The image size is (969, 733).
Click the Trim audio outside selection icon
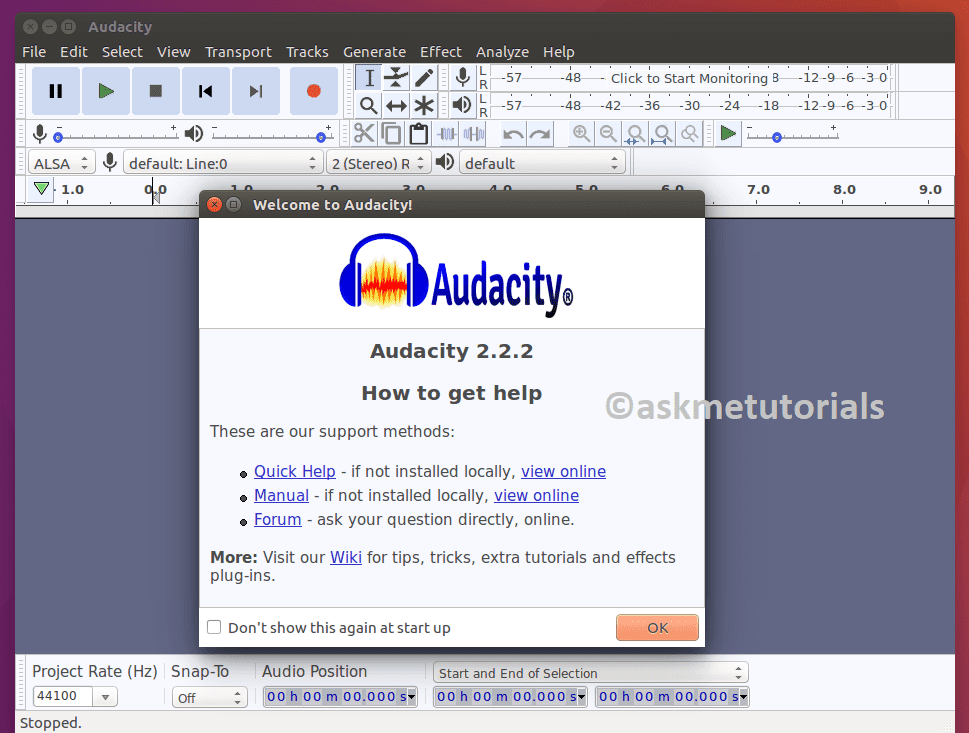click(447, 133)
